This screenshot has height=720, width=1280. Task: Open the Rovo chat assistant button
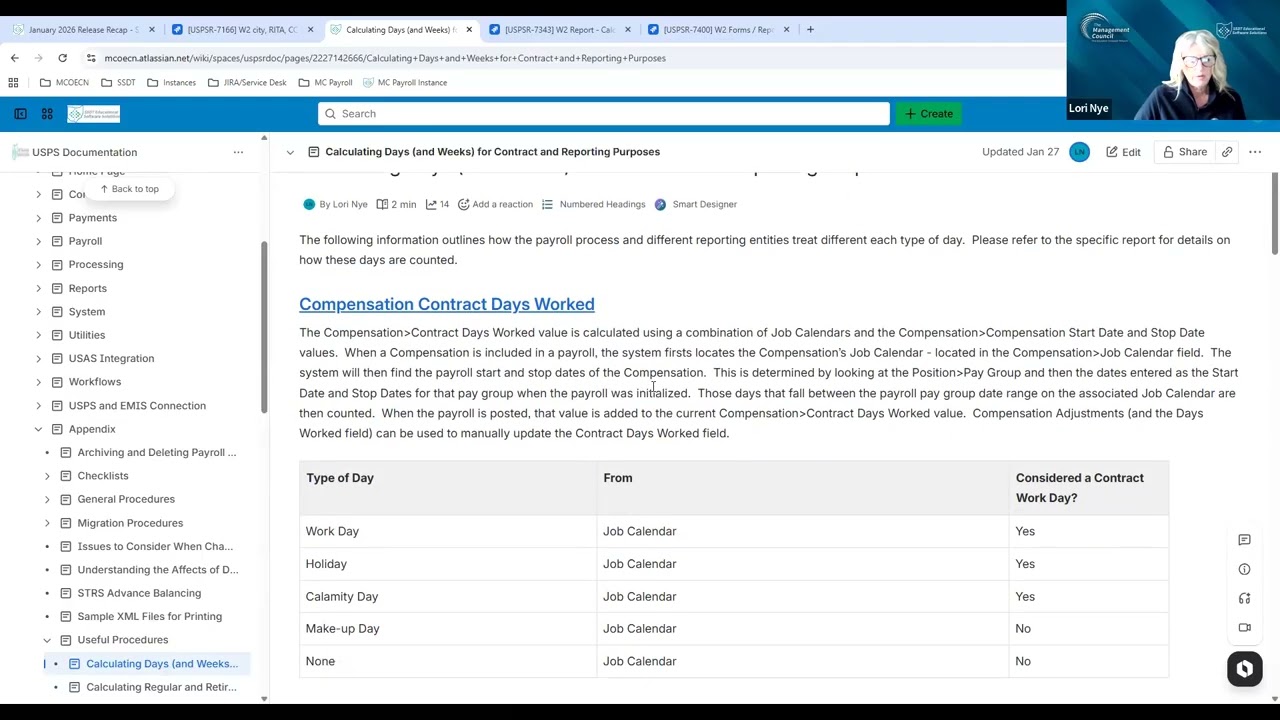(x=1245, y=669)
